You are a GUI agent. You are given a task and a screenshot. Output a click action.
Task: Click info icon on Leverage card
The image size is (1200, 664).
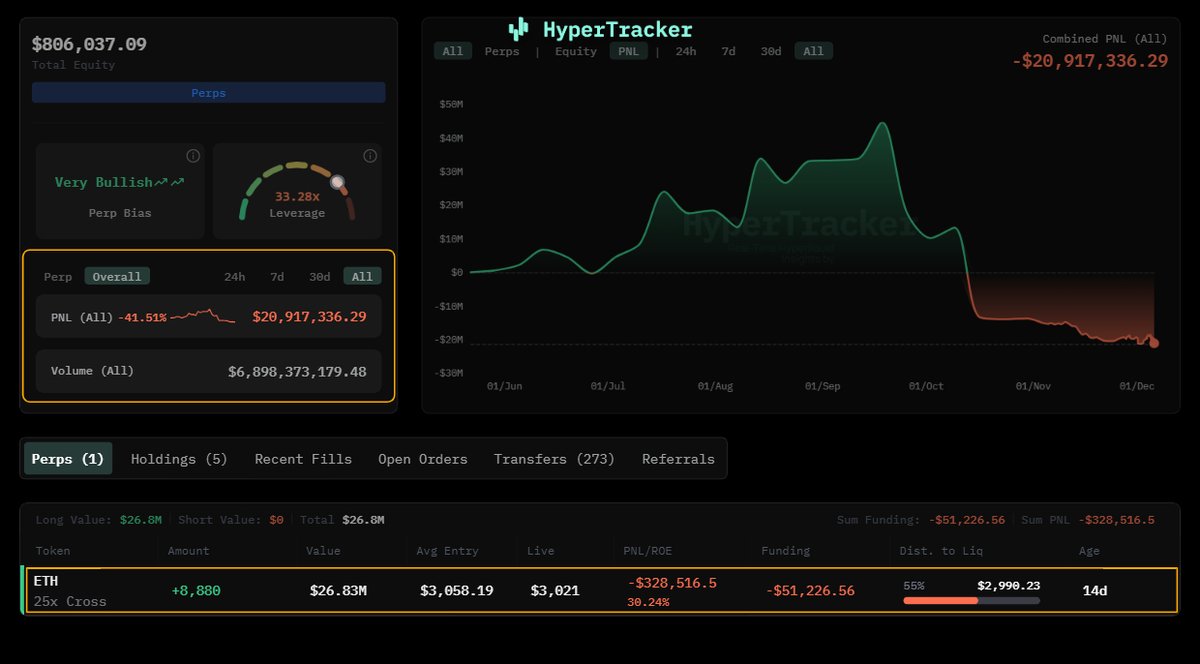370,156
